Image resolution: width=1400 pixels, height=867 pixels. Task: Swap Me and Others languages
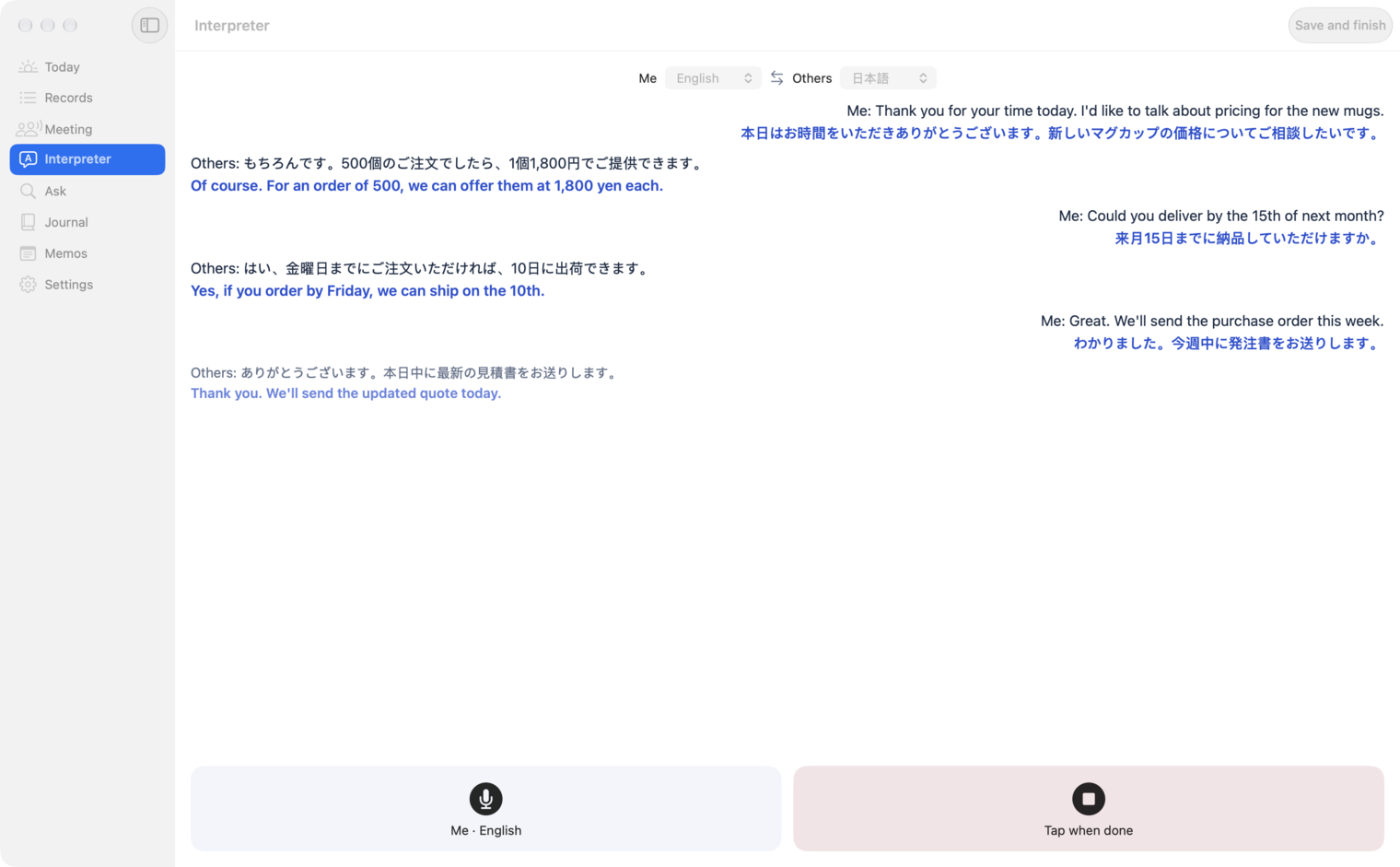[776, 78]
